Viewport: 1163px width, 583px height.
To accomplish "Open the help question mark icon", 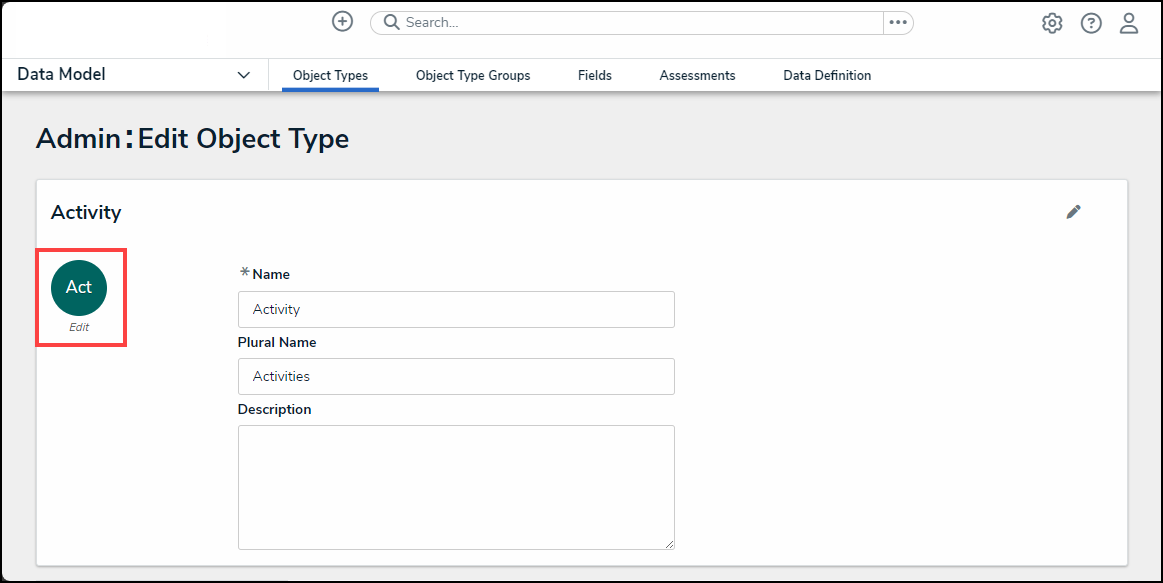I will point(1091,23).
